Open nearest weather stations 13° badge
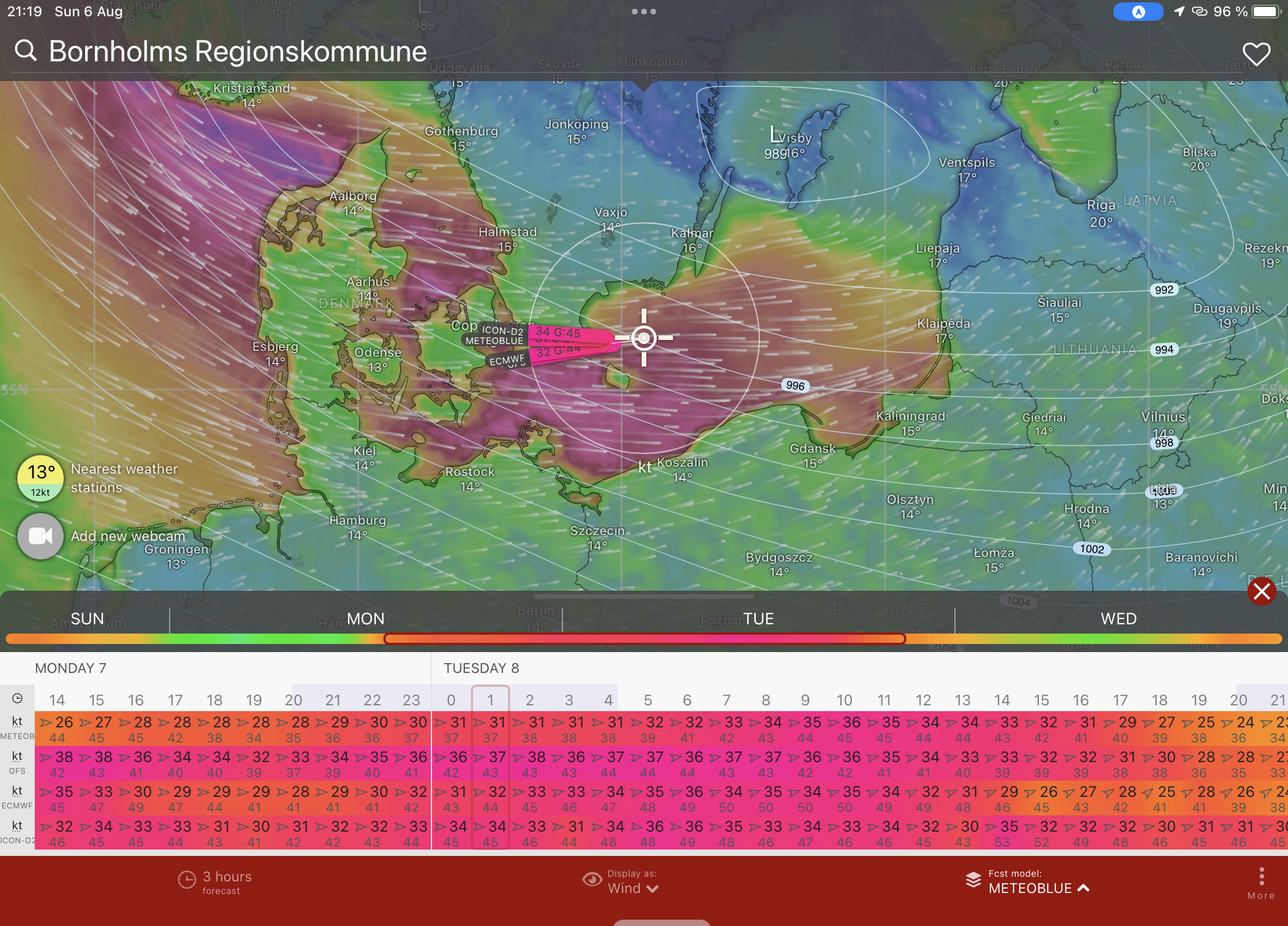This screenshot has width=1288, height=926. 41,478
